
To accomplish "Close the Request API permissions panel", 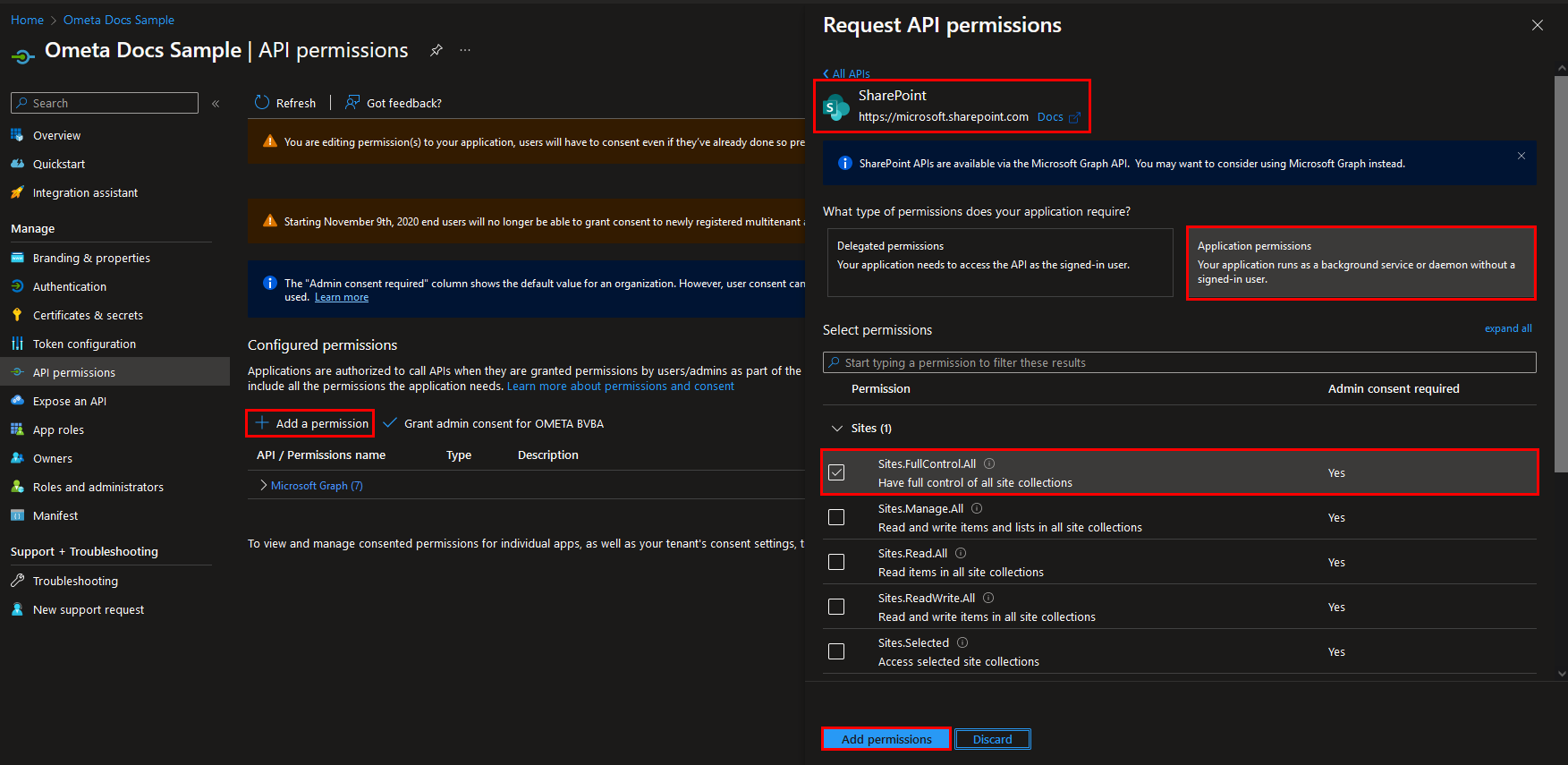I will tap(1538, 25).
